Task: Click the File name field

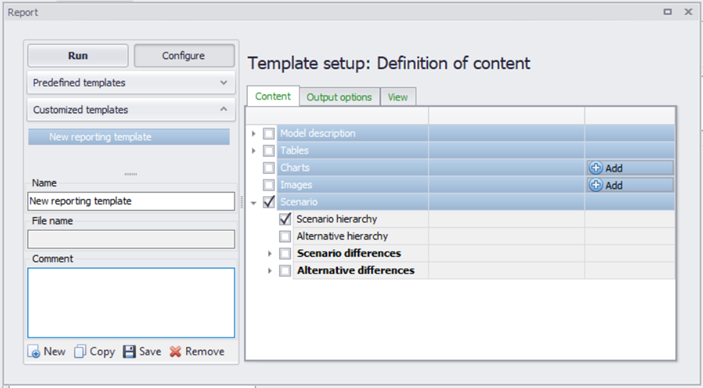Action: [x=131, y=239]
